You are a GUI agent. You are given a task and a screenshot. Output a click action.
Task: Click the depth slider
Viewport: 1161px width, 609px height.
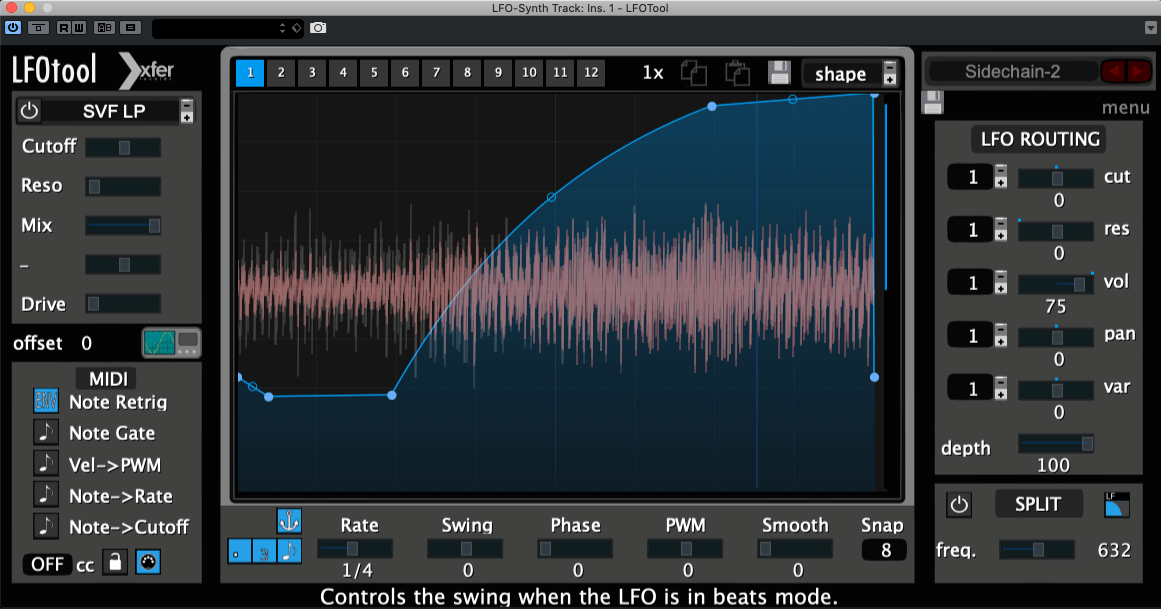pos(1057,444)
